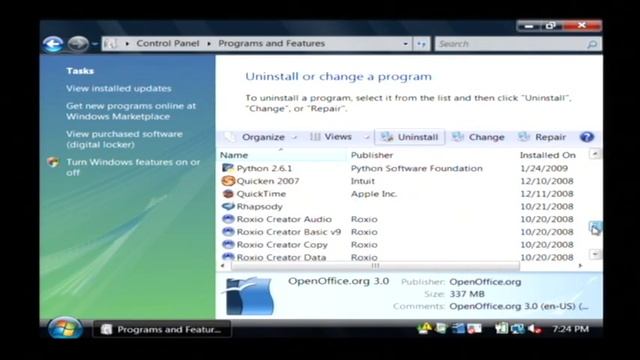Click the OpenOffice.org publisher value
Image resolution: width=640 pixels, height=360 pixels.
(x=485, y=282)
